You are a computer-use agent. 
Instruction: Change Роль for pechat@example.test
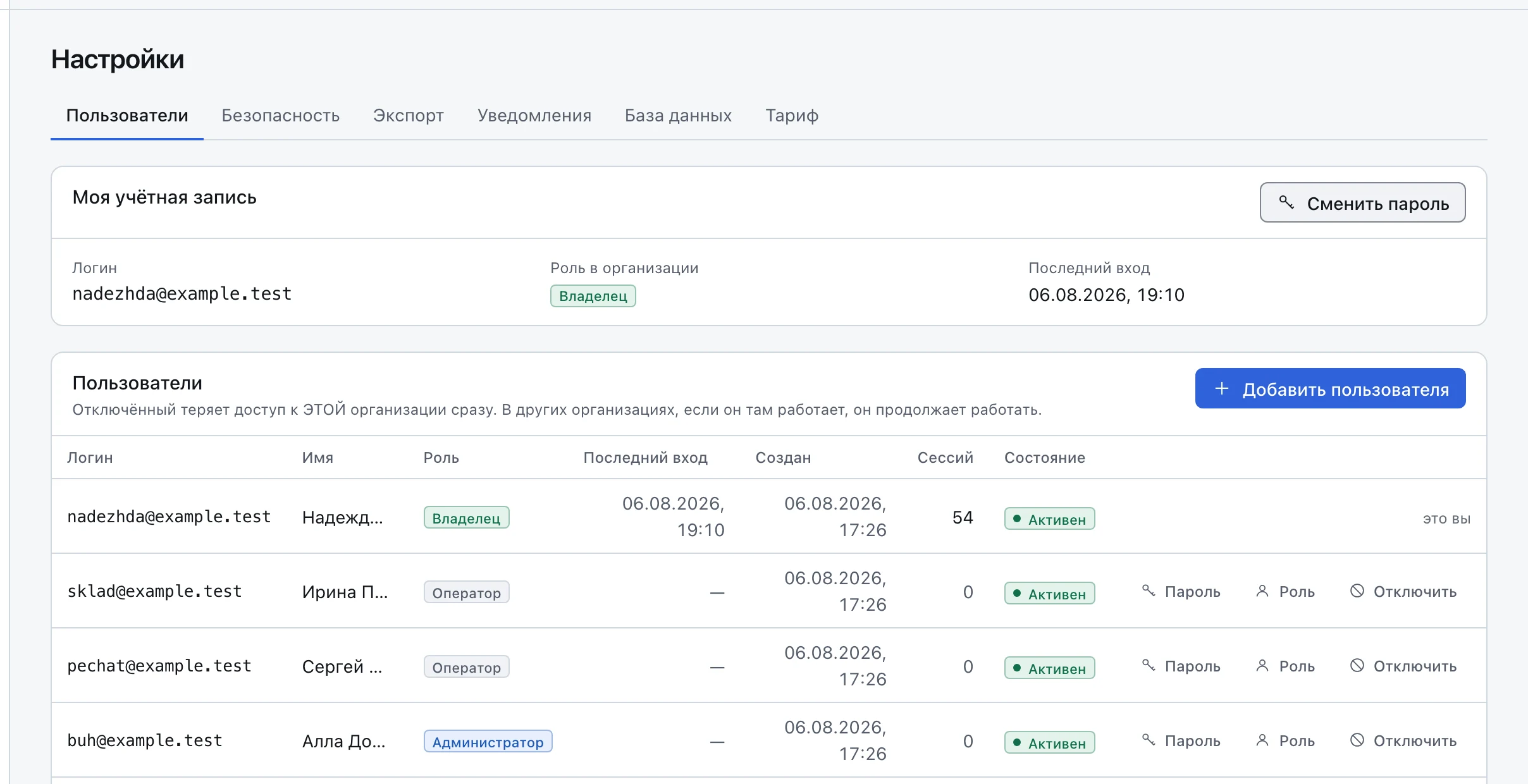click(1285, 666)
